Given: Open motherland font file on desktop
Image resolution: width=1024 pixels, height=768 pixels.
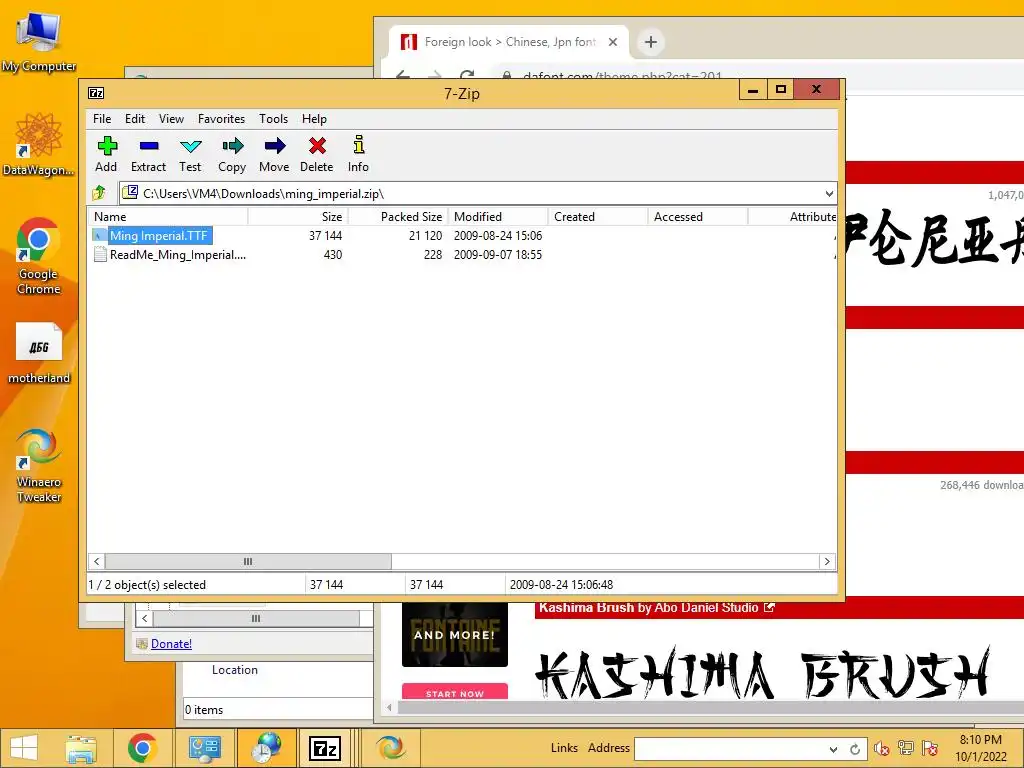Looking at the screenshot, I should (x=39, y=353).
